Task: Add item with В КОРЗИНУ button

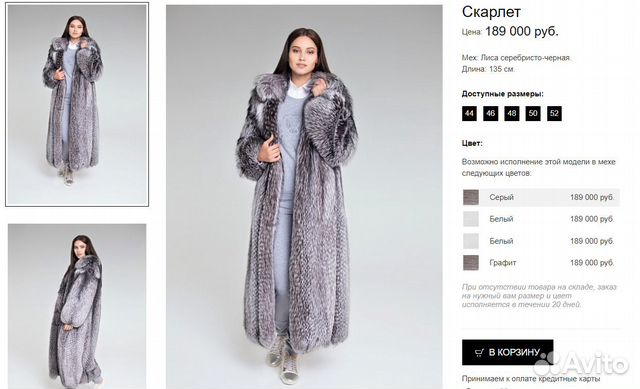Action: pyautogui.click(x=507, y=352)
